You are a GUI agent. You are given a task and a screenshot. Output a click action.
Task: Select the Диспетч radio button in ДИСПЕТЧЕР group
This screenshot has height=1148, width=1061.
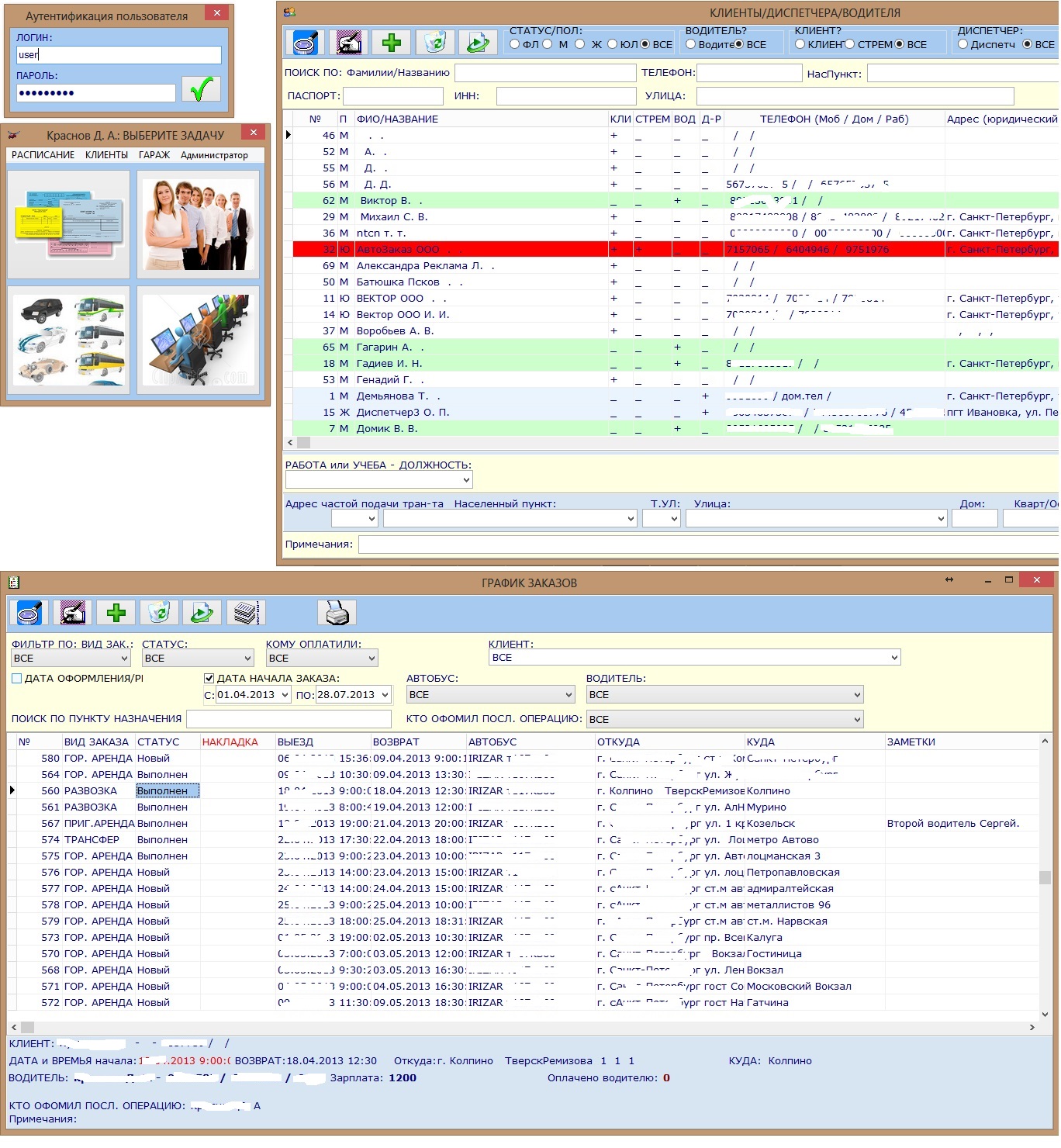[x=963, y=44]
